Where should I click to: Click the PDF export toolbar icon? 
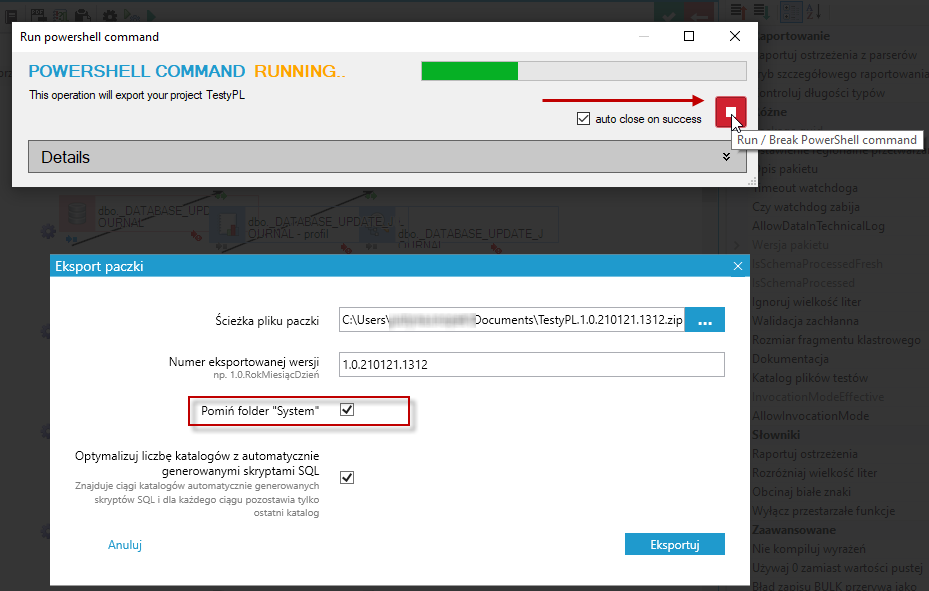(39, 14)
